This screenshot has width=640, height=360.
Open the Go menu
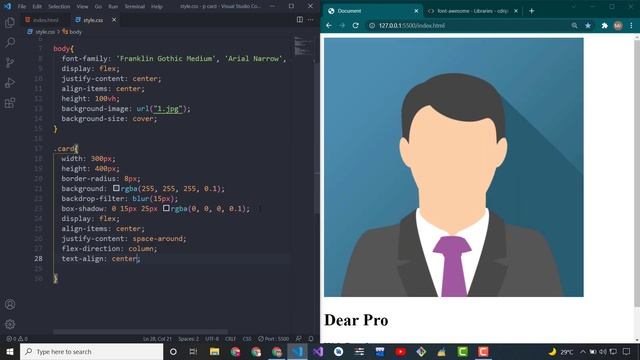(98, 7)
